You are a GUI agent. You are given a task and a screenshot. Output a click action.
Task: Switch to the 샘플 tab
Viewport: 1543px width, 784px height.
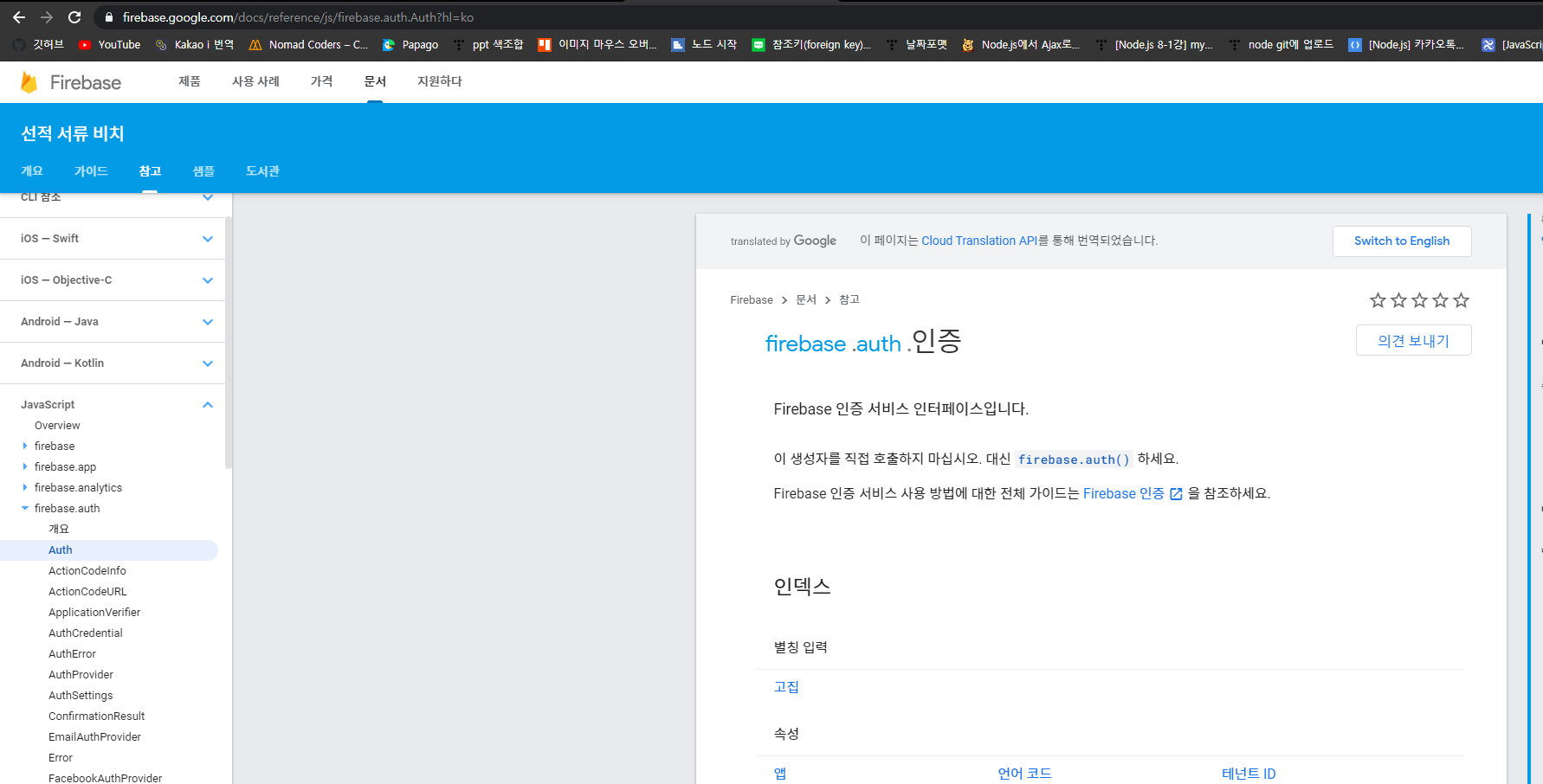[x=203, y=171]
